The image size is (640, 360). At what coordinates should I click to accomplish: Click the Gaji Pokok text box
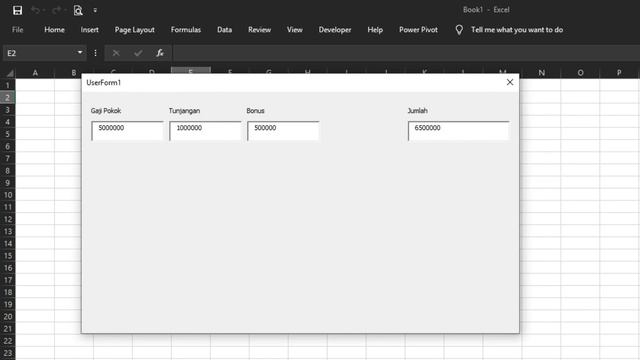[x=127, y=131]
